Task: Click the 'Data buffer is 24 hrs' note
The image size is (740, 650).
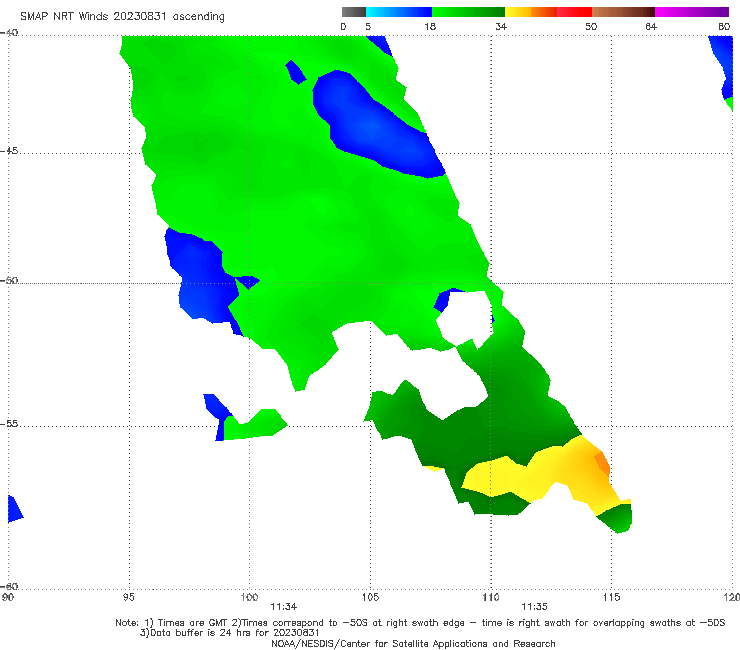Action: coord(229,633)
